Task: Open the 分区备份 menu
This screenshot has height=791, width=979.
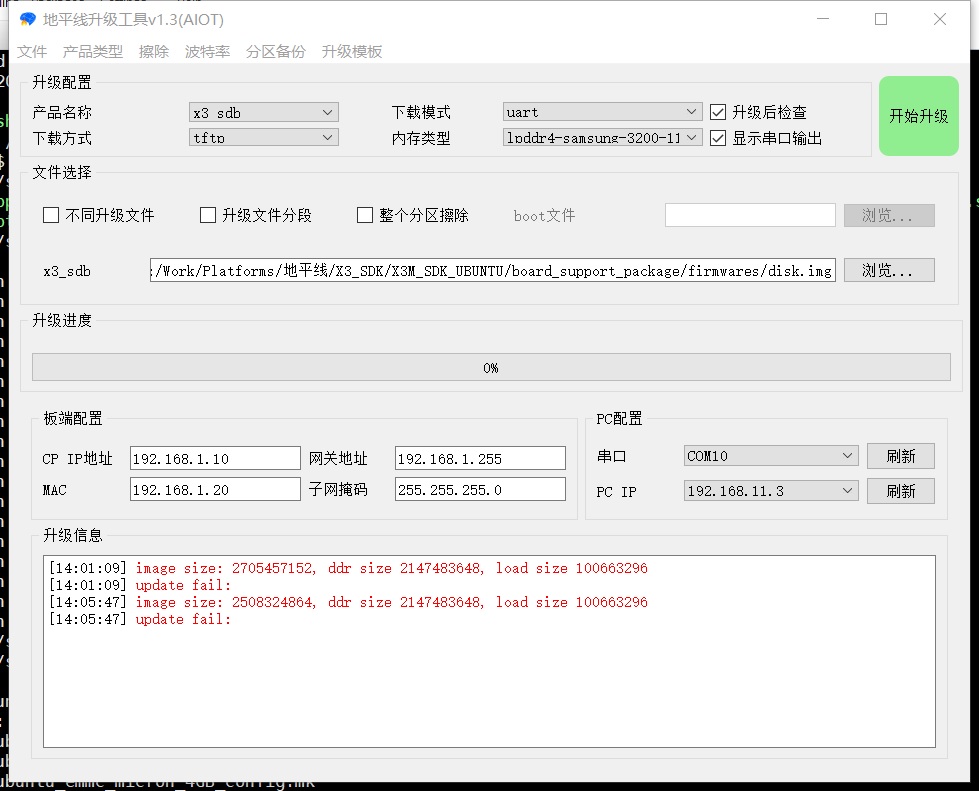Action: click(x=276, y=52)
